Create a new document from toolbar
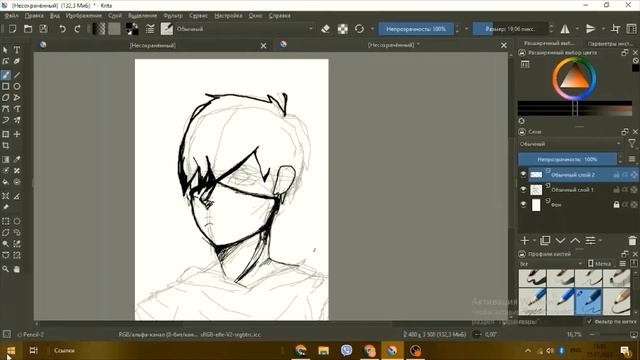 (x=12, y=29)
